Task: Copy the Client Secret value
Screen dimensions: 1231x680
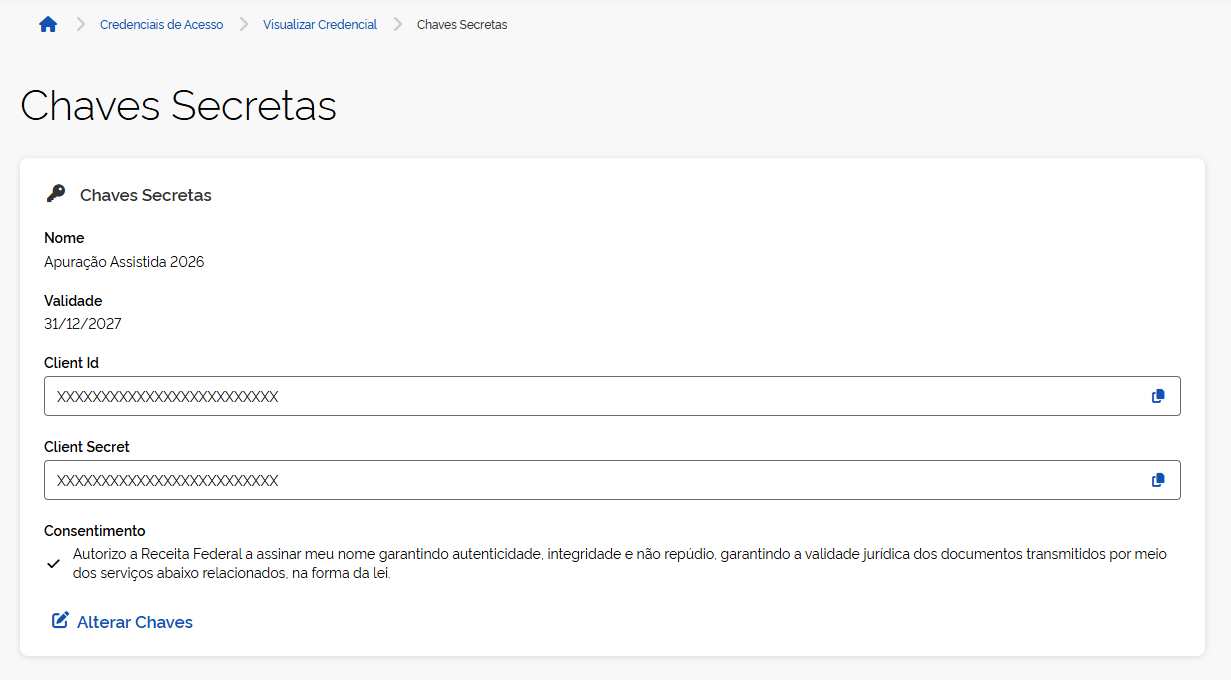Action: pos(1158,480)
